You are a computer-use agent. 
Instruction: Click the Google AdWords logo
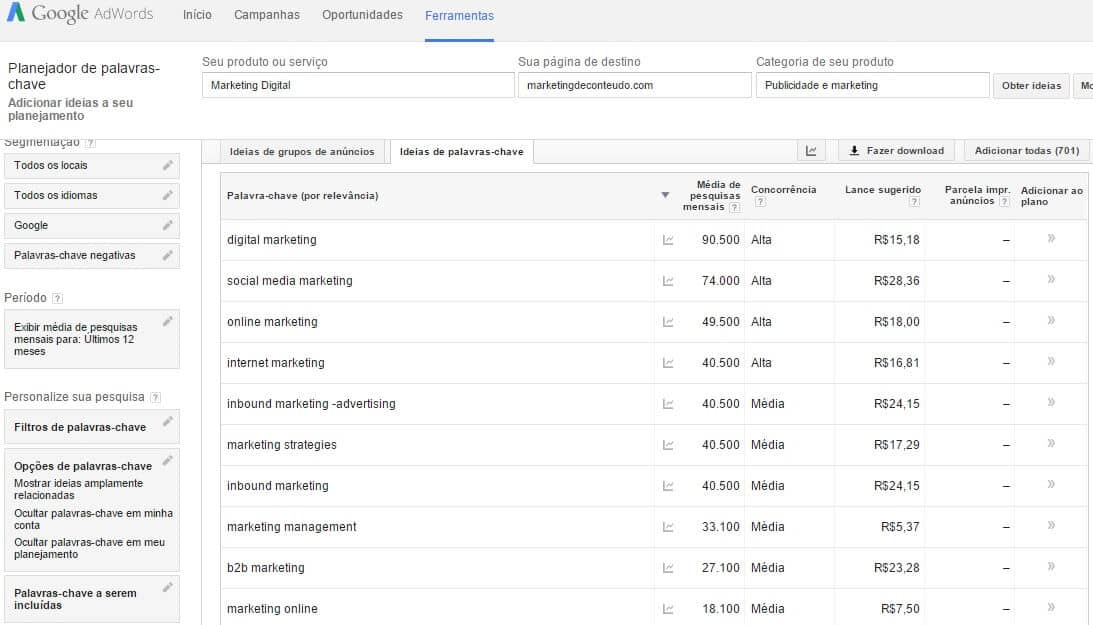click(80, 13)
